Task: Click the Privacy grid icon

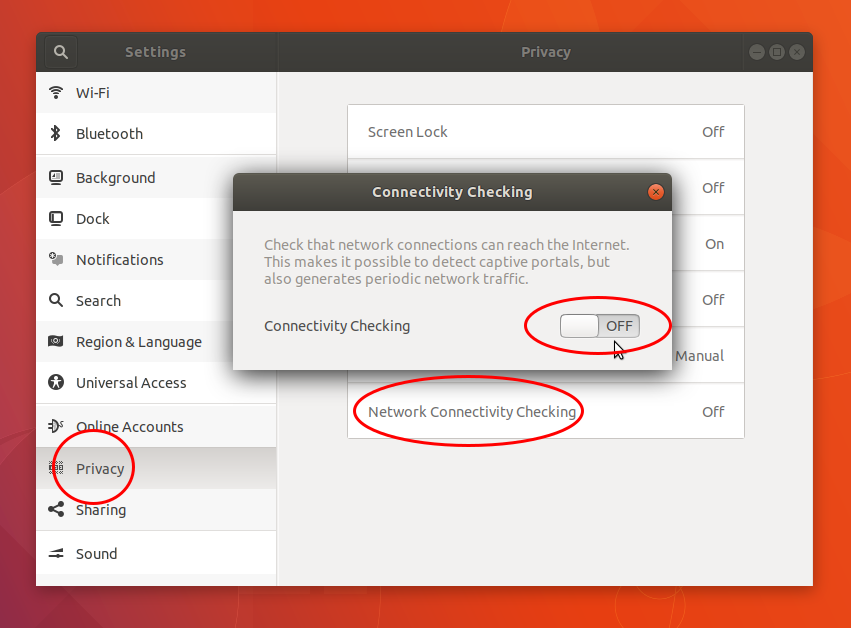Action: click(55, 467)
